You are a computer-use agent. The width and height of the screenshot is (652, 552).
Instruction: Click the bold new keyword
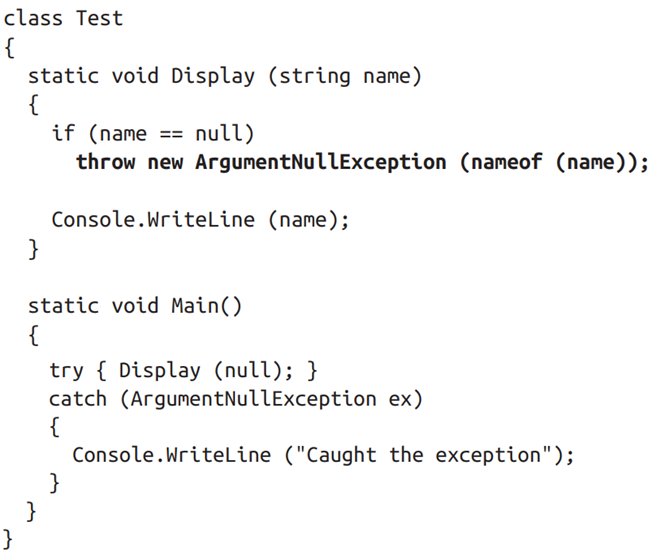pos(165,162)
